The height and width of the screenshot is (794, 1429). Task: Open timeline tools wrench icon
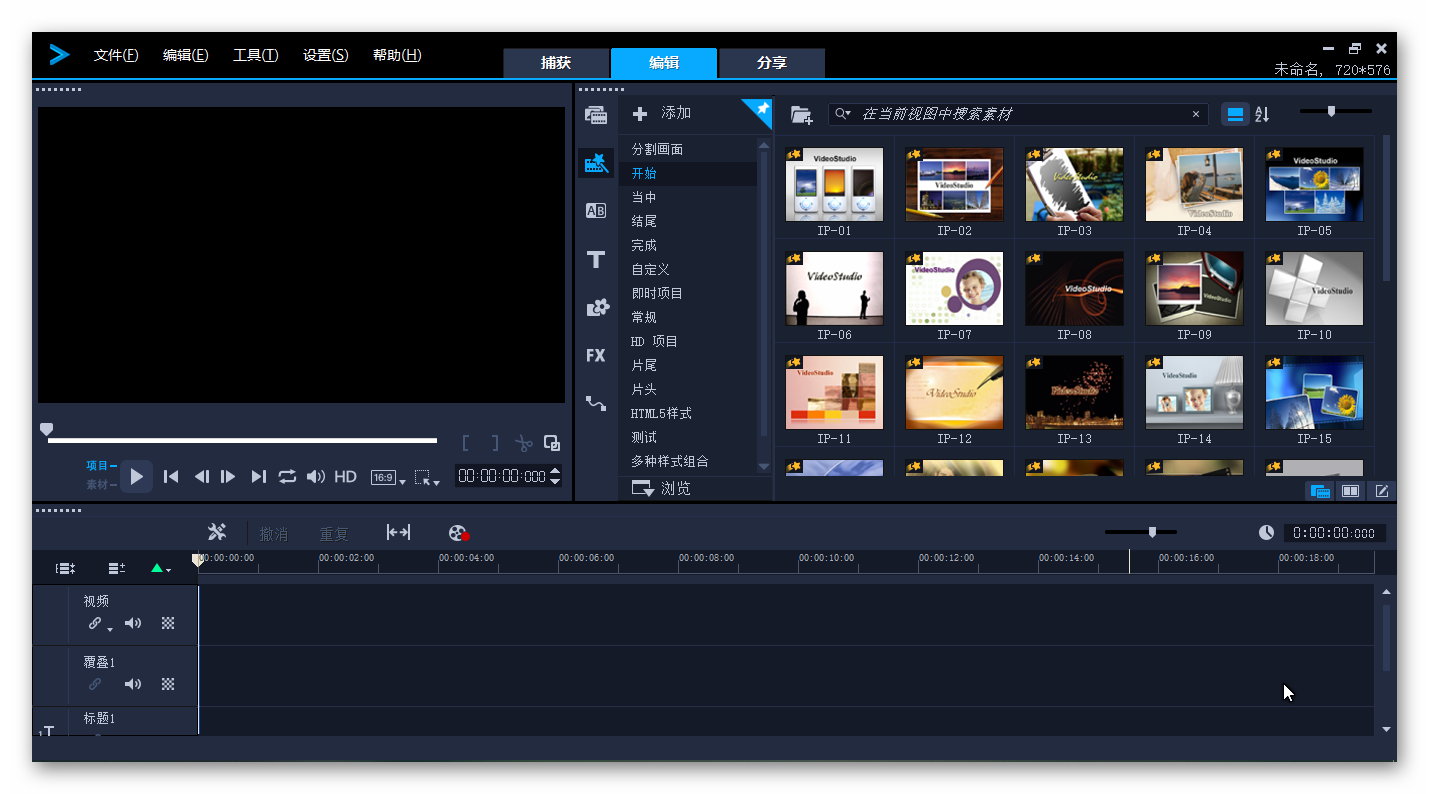(x=217, y=532)
